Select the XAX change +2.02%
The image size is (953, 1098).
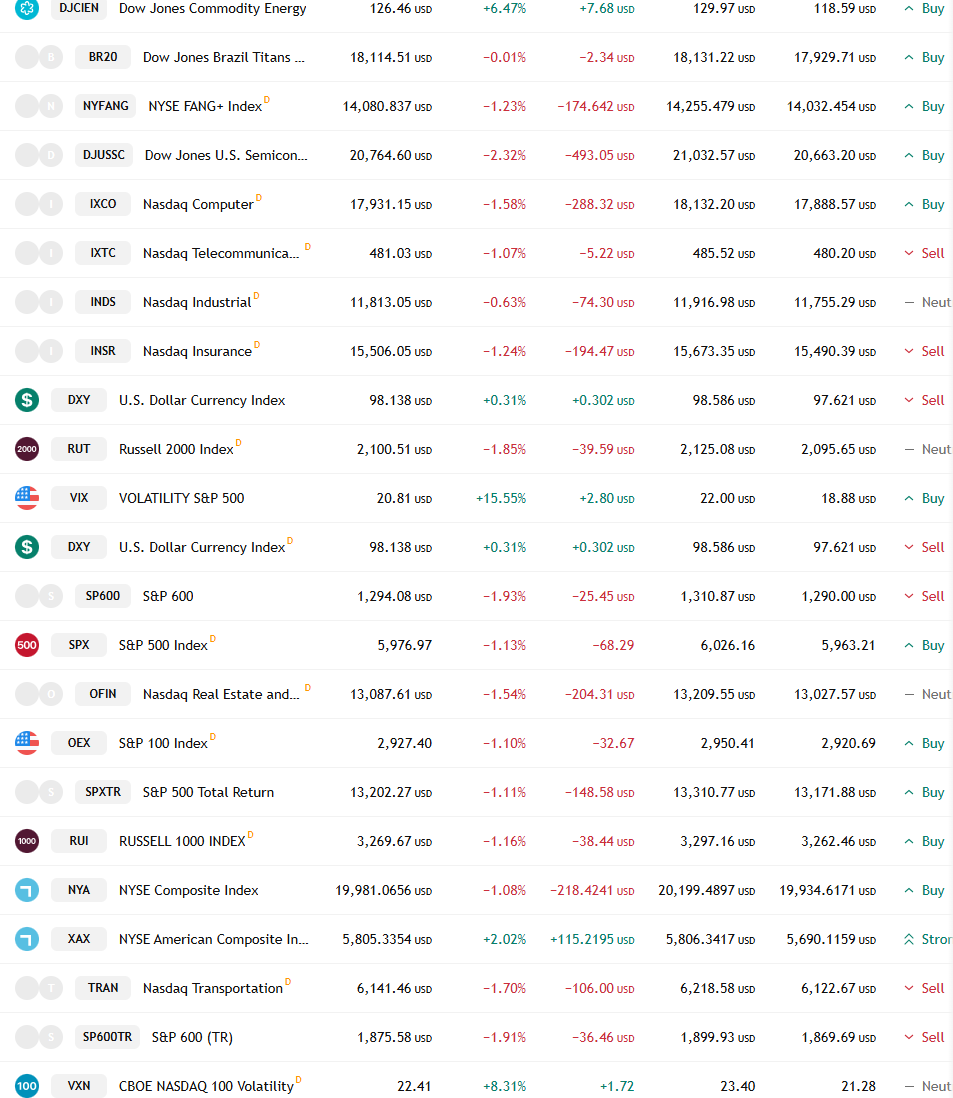(504, 940)
